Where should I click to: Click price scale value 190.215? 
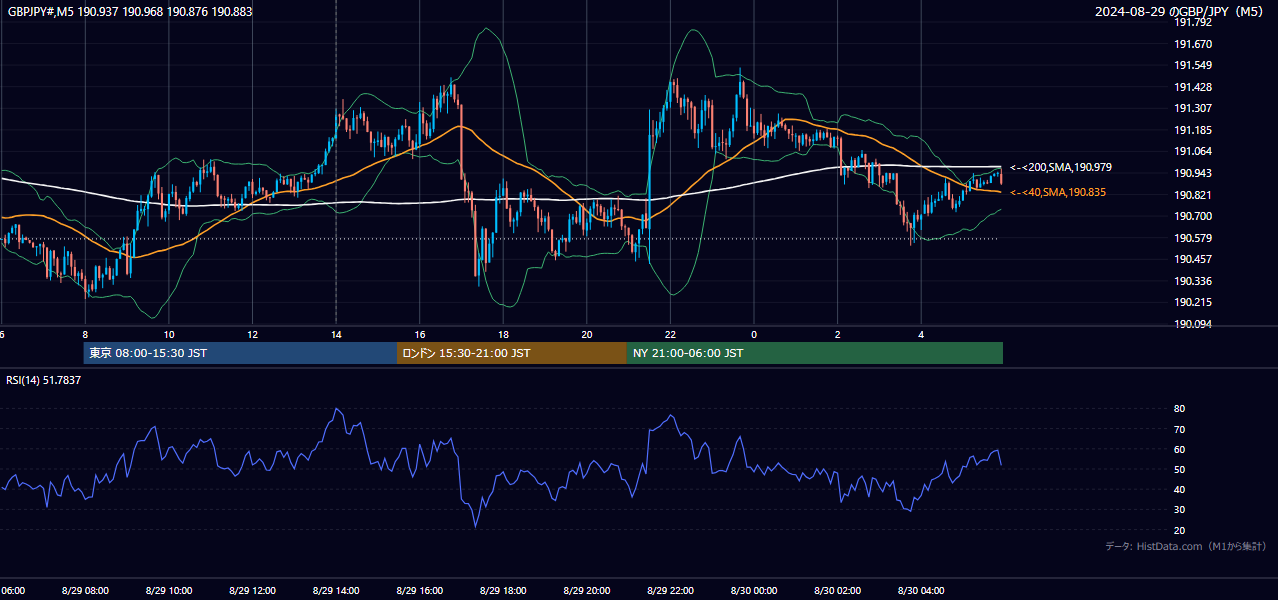point(1193,302)
